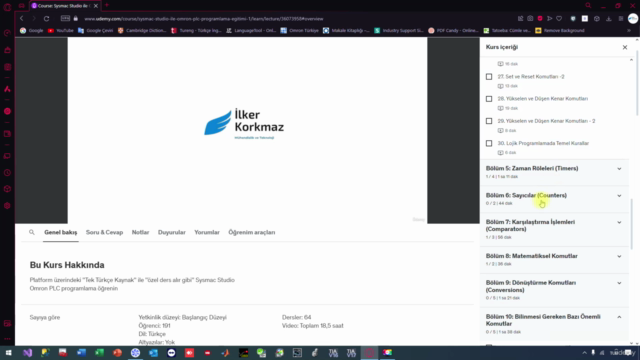
Task: Click the sidebar three dots more icon
Action: [x=7, y=339]
